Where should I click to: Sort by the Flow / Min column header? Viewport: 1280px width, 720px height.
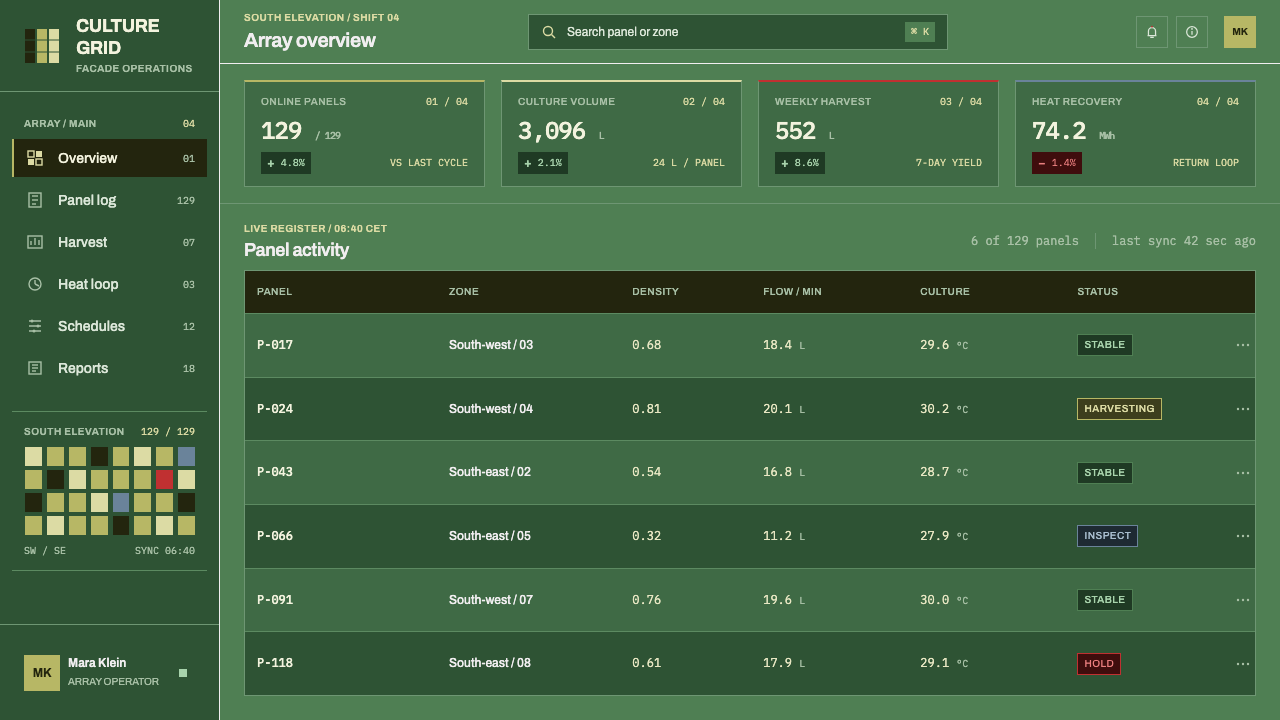click(792, 292)
